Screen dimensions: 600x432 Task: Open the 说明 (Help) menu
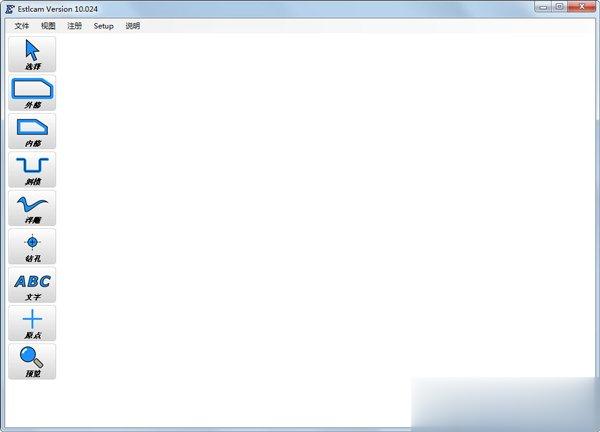tap(133, 26)
